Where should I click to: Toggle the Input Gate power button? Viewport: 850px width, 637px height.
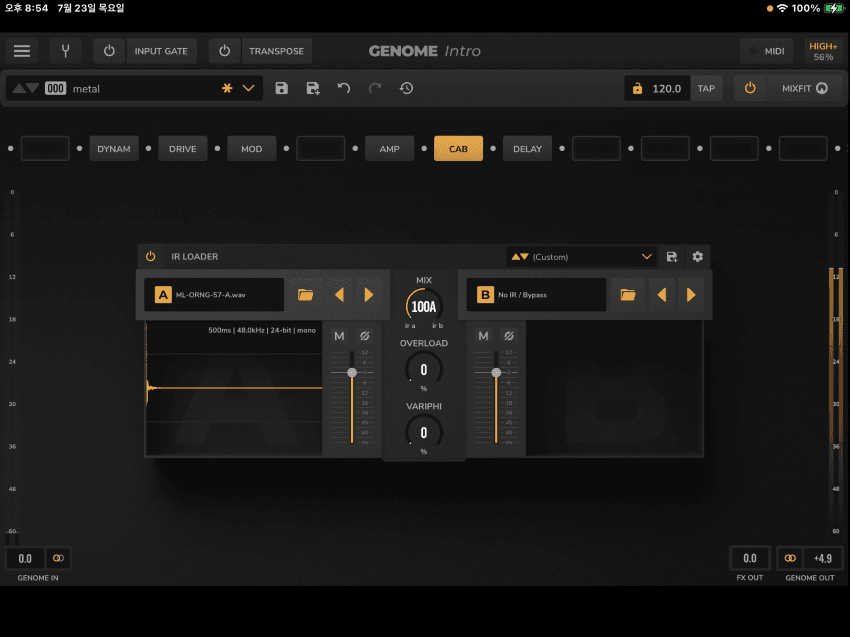tap(109, 51)
